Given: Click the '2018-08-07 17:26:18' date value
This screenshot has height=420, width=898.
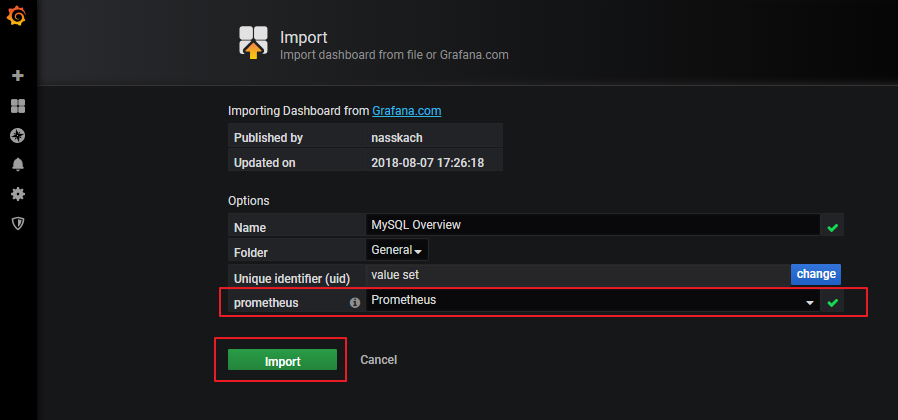Looking at the screenshot, I should 428,163.
